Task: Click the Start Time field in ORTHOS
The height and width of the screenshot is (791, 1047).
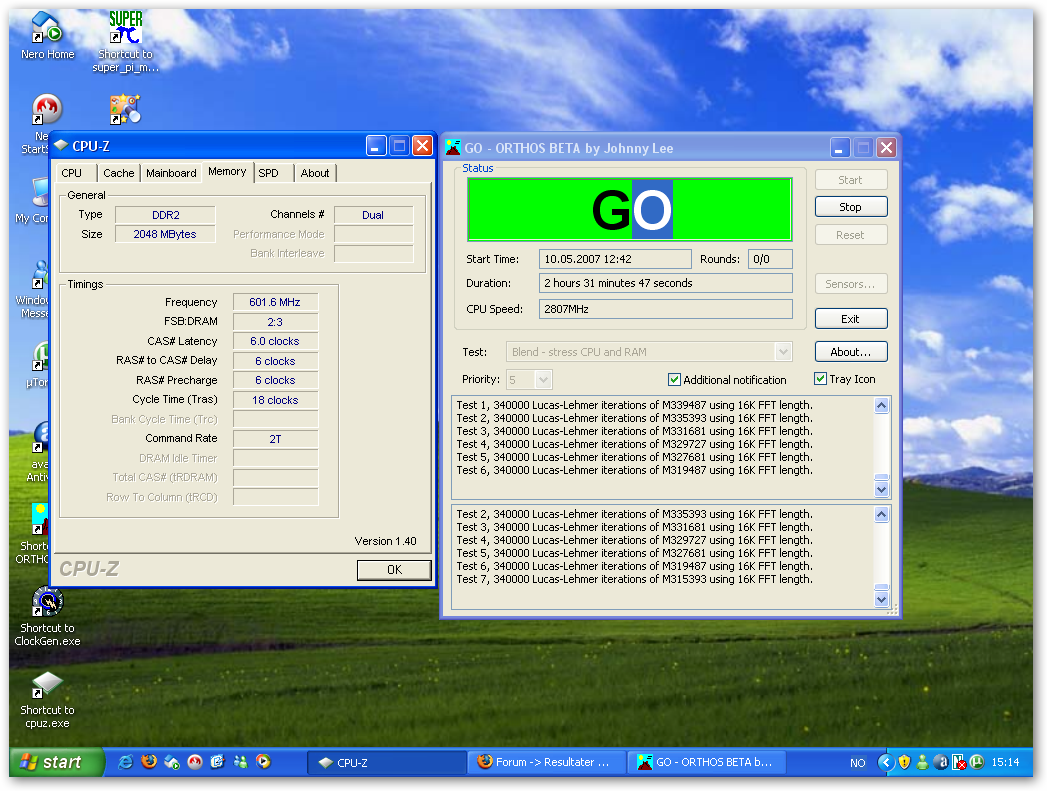Action: tap(614, 259)
